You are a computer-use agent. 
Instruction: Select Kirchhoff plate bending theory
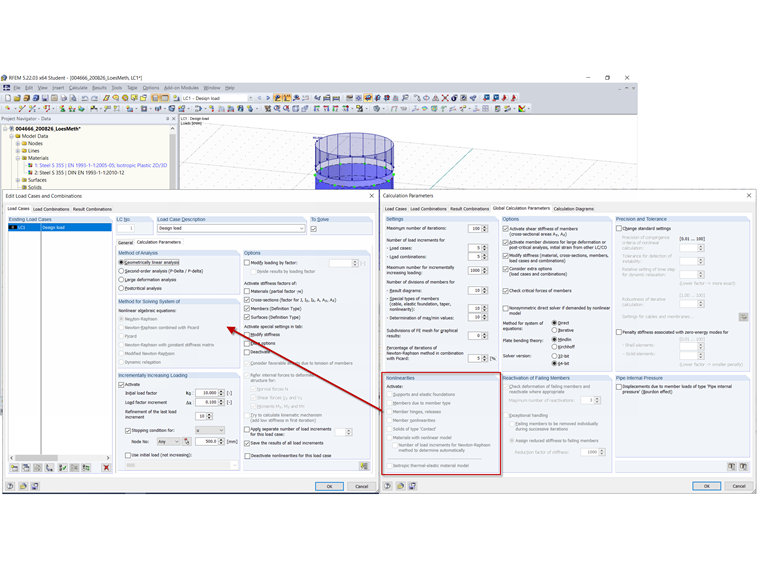[x=554, y=347]
